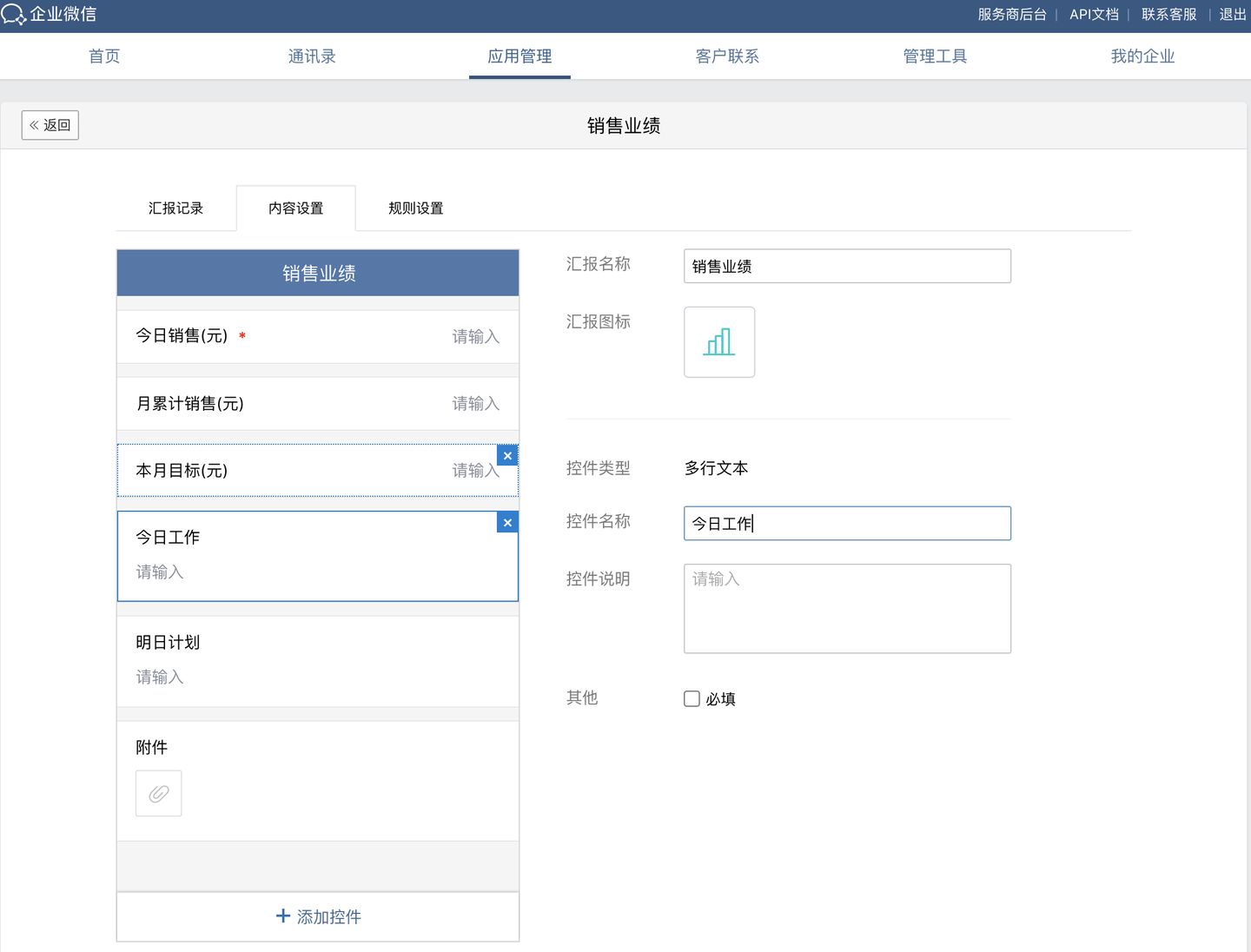The image size is (1251, 952).
Task: Open the API文档 link
Action: pyautogui.click(x=1094, y=15)
